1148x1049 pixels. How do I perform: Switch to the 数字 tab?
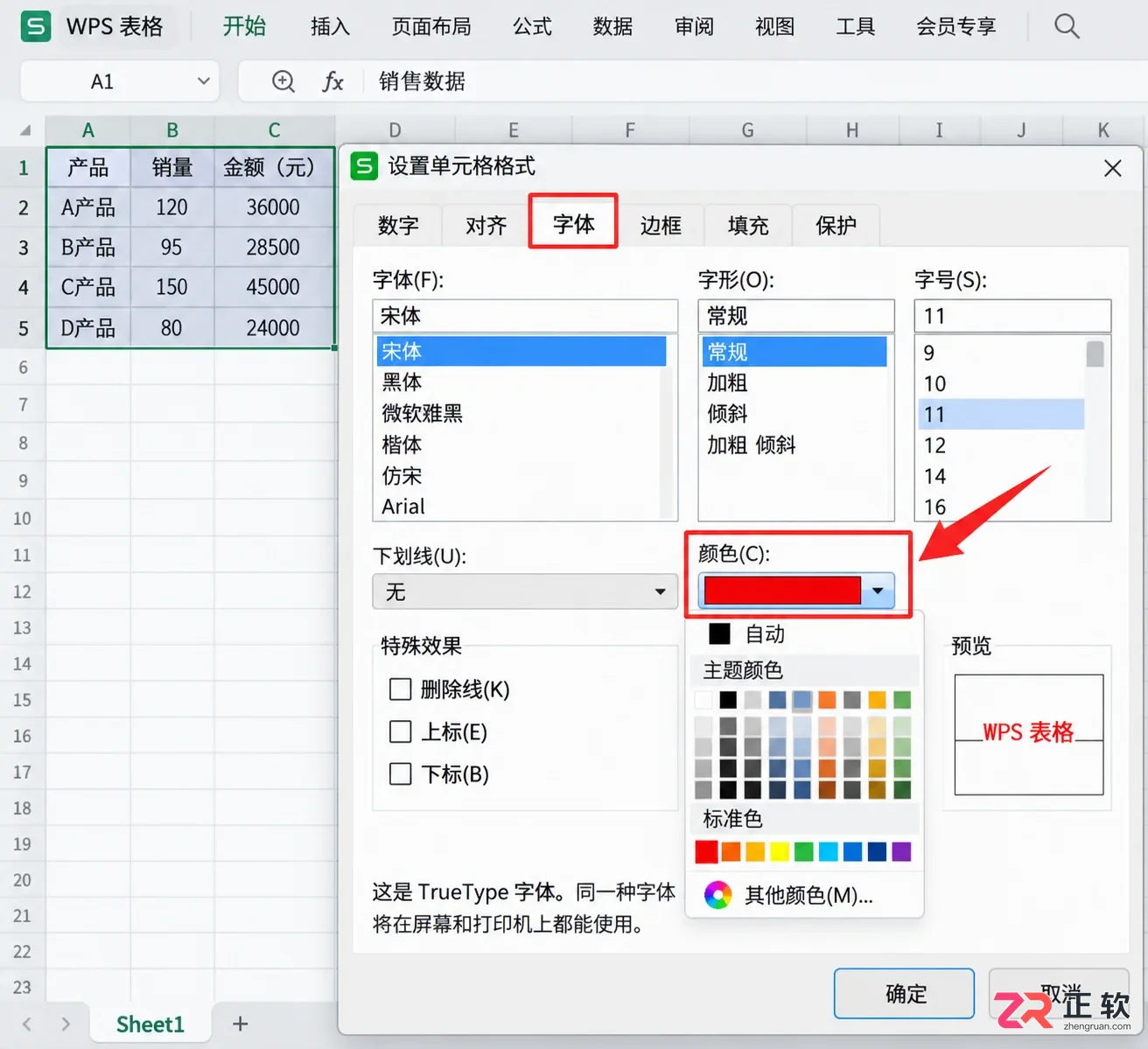pyautogui.click(x=398, y=226)
